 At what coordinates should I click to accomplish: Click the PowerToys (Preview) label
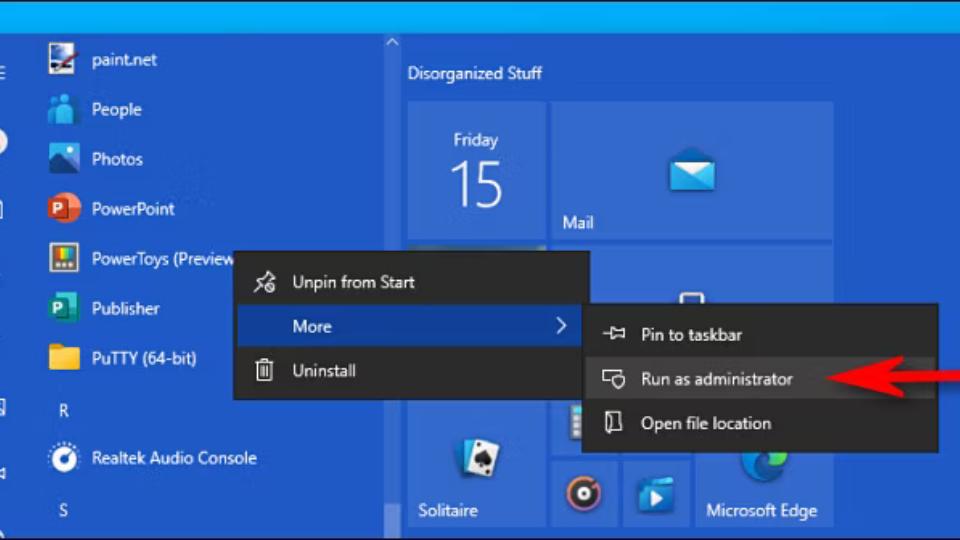[x=162, y=259]
